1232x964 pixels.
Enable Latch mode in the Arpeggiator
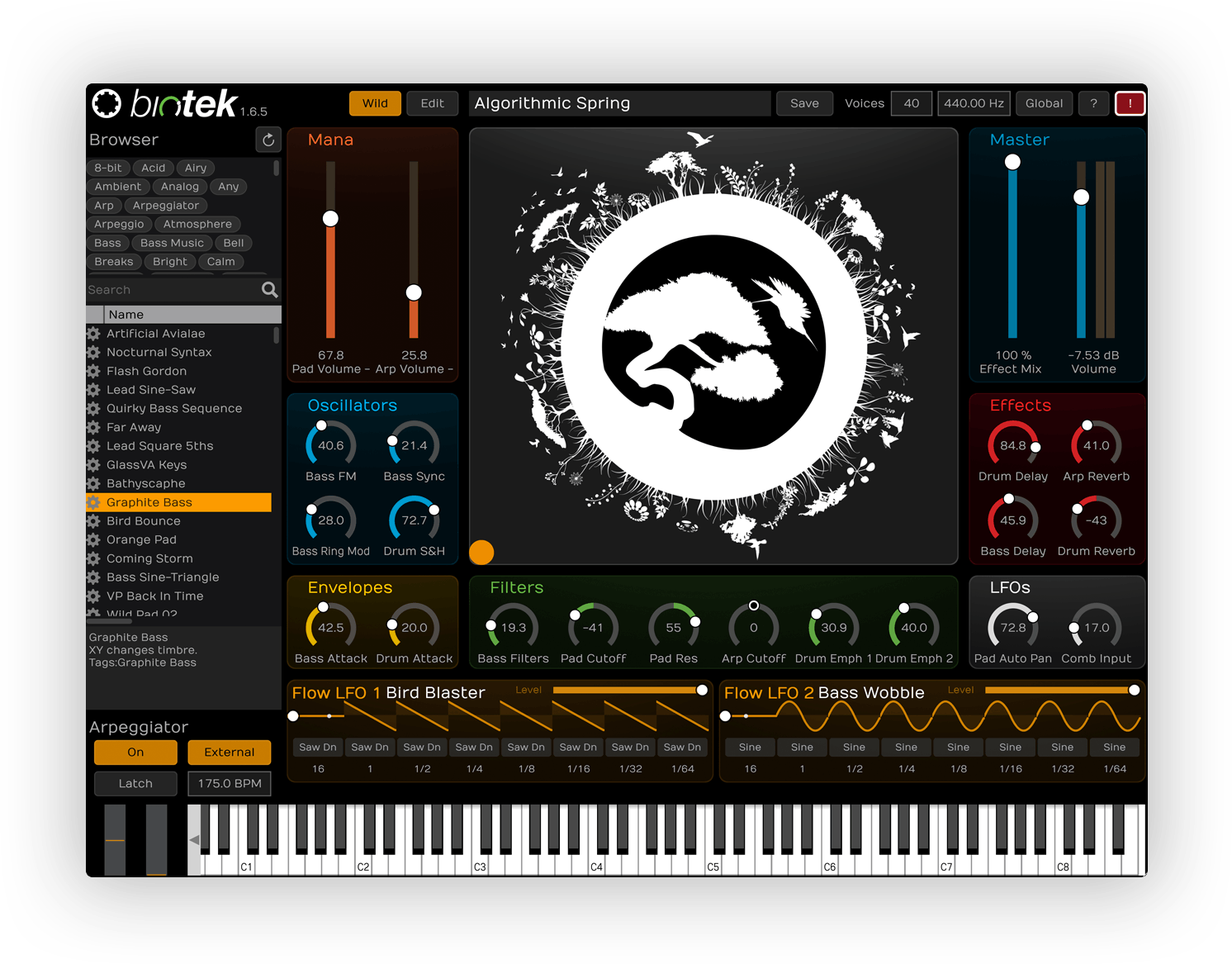135,783
